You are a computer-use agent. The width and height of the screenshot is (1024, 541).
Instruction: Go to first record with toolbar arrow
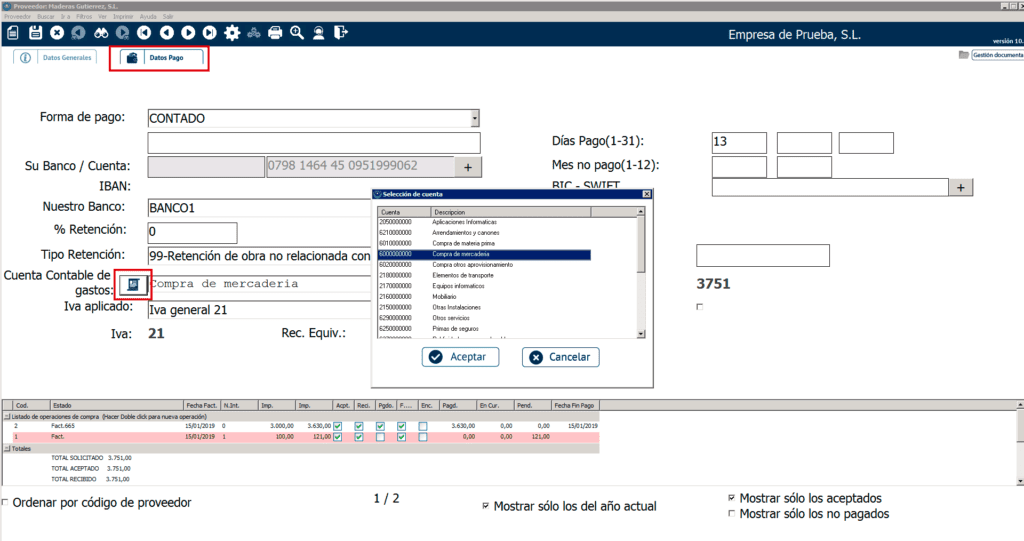(144, 33)
